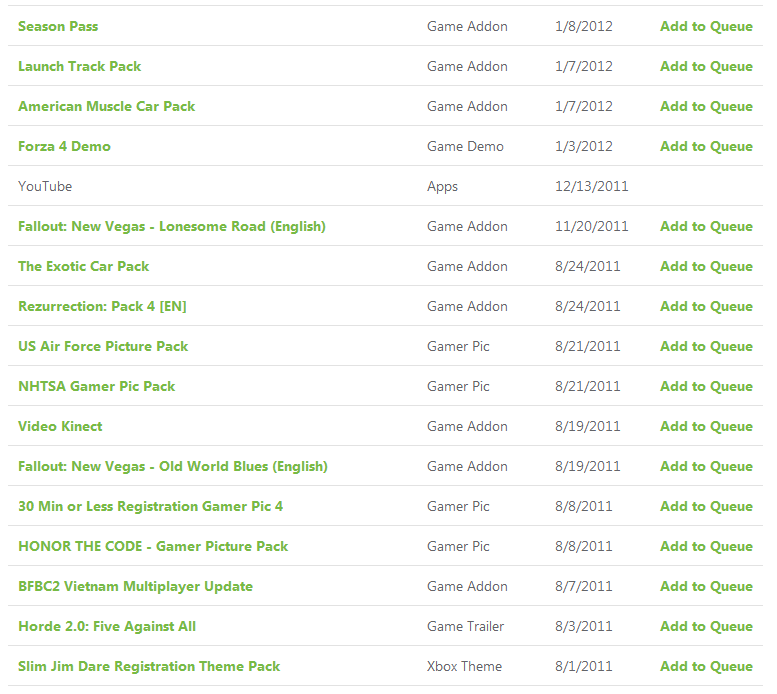Add Lonesome Road to queue
777x694 pixels.
click(x=706, y=226)
